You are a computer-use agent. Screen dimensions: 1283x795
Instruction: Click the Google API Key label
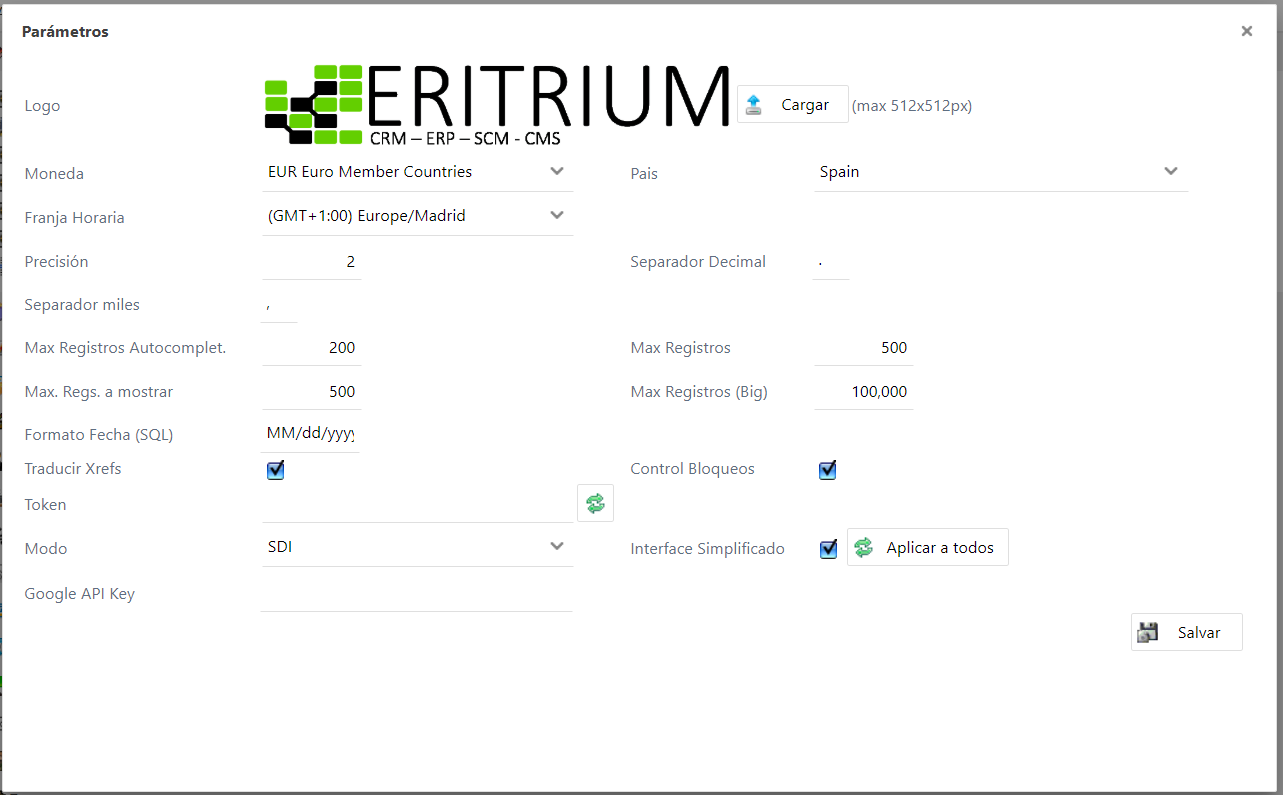[79, 594]
